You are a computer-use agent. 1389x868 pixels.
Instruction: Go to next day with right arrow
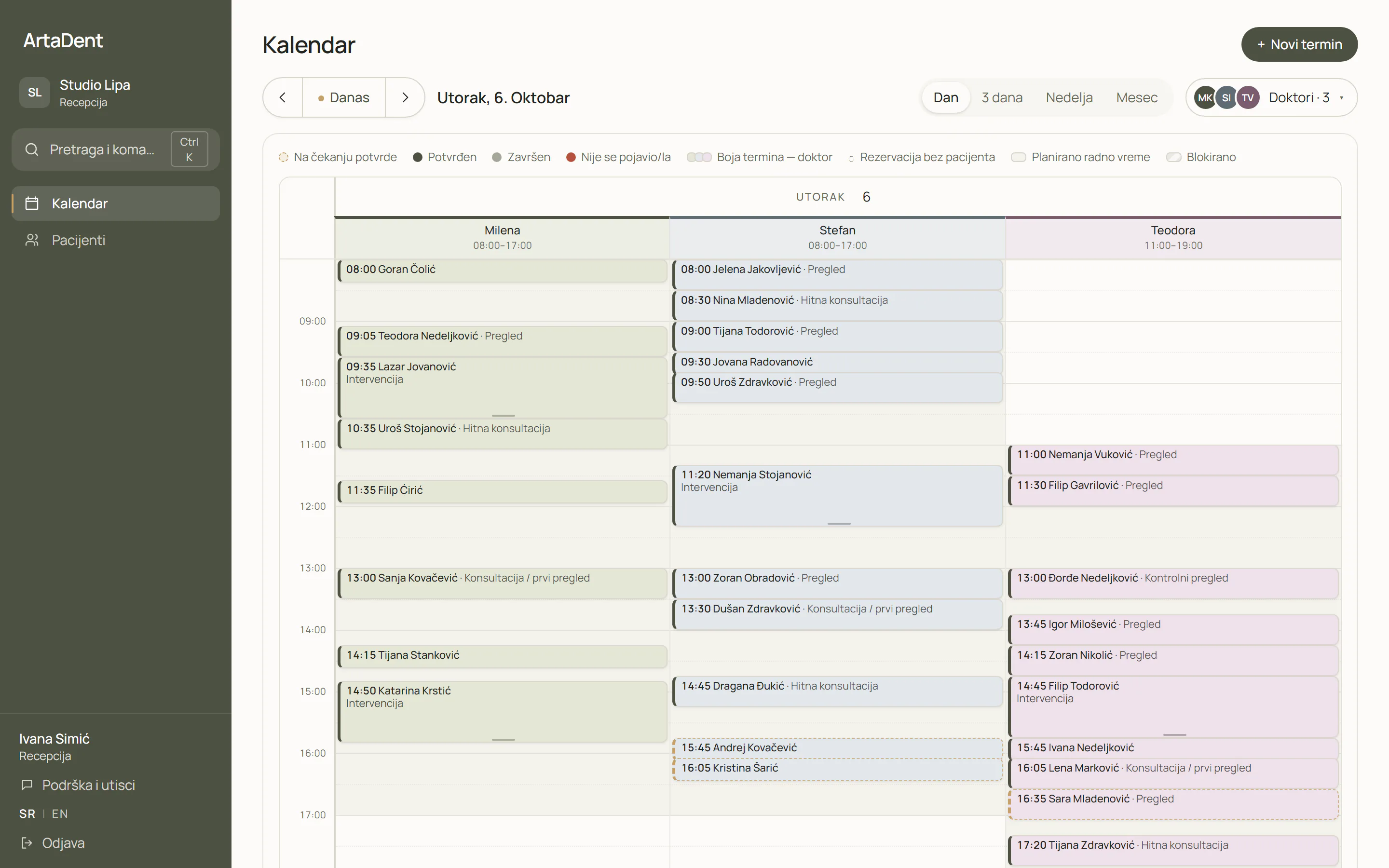405,97
